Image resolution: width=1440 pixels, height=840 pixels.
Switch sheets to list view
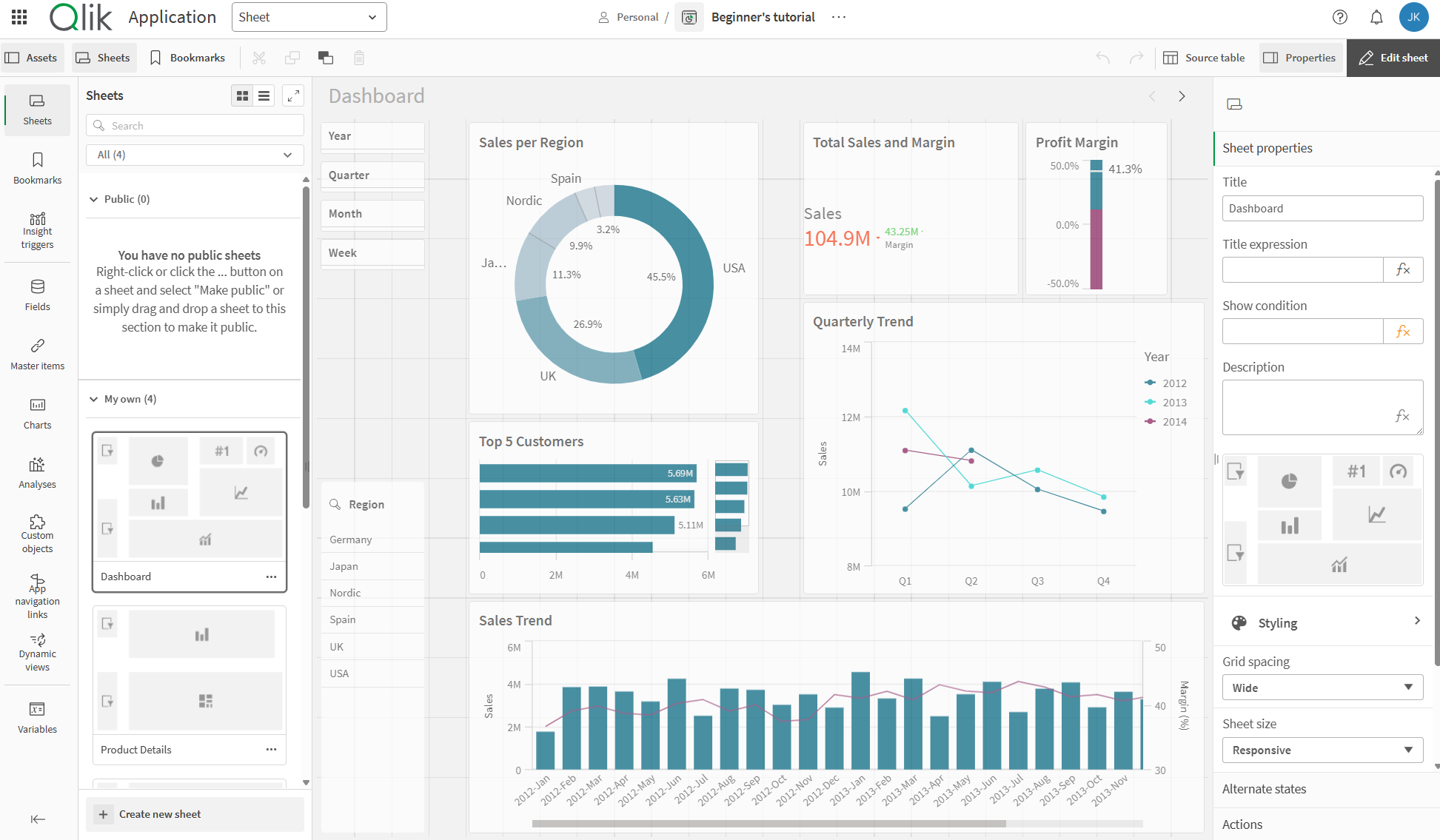pyautogui.click(x=264, y=95)
